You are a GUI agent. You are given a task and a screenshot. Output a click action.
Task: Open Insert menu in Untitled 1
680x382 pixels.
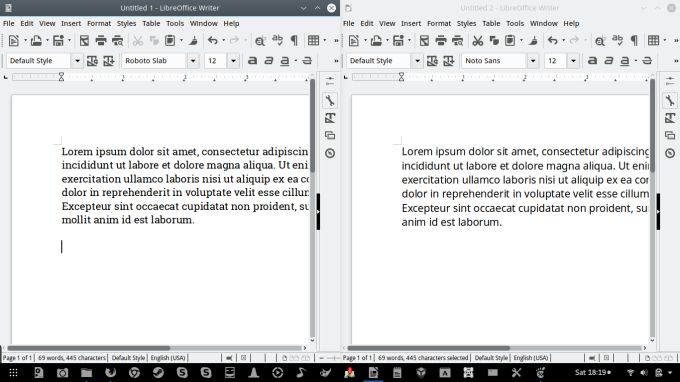coord(71,23)
